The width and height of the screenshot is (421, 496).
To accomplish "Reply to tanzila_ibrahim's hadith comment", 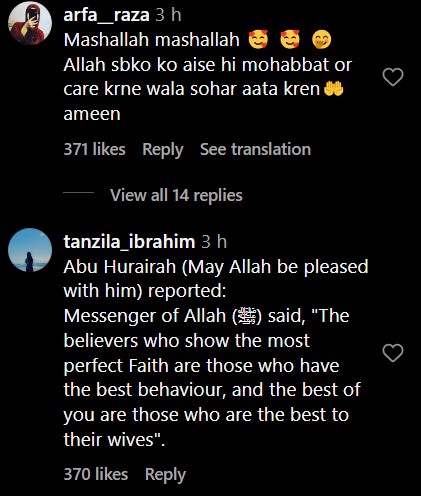I will coord(165,474).
